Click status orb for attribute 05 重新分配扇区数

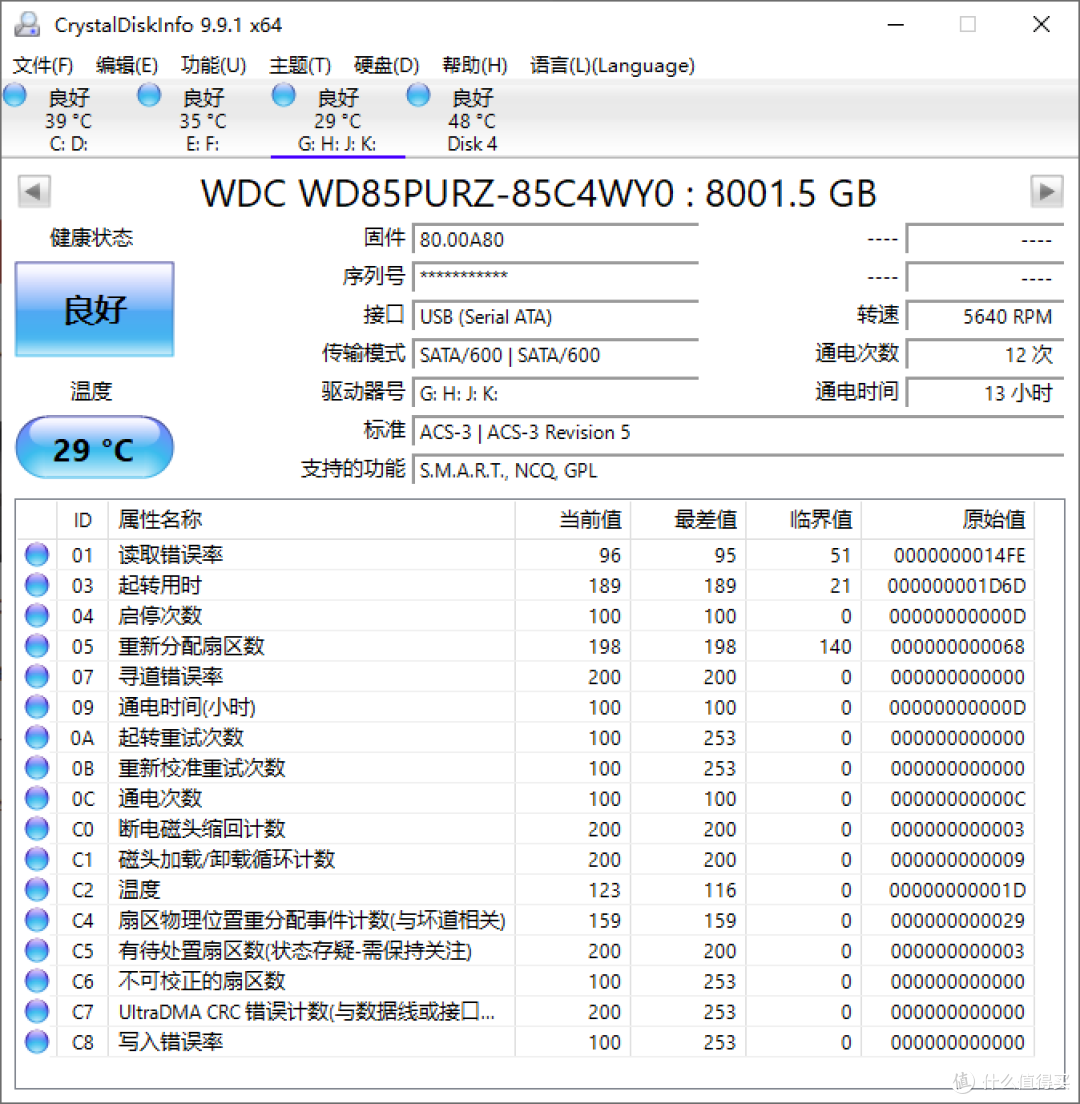tap(37, 646)
